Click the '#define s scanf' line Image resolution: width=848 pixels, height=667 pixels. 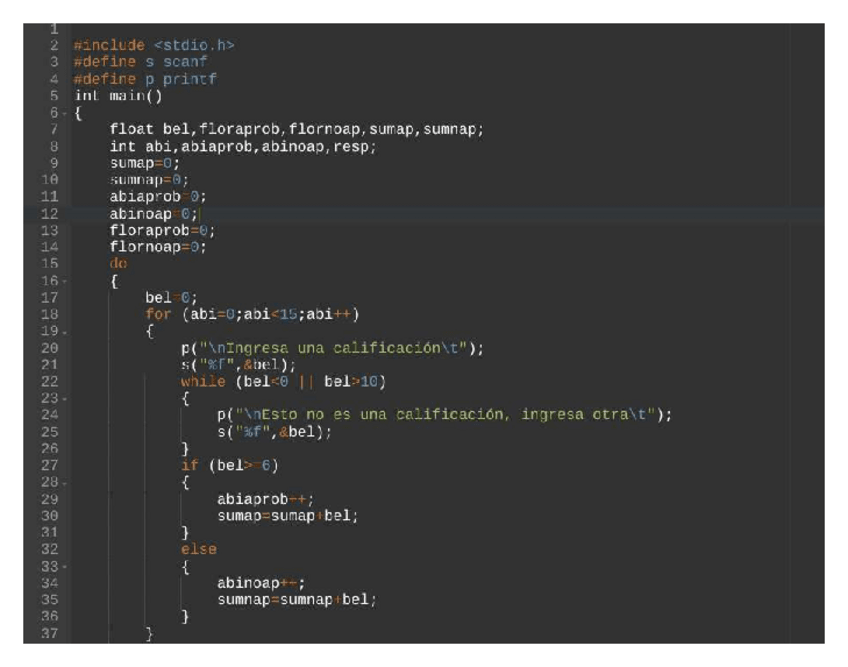click(x=140, y=62)
